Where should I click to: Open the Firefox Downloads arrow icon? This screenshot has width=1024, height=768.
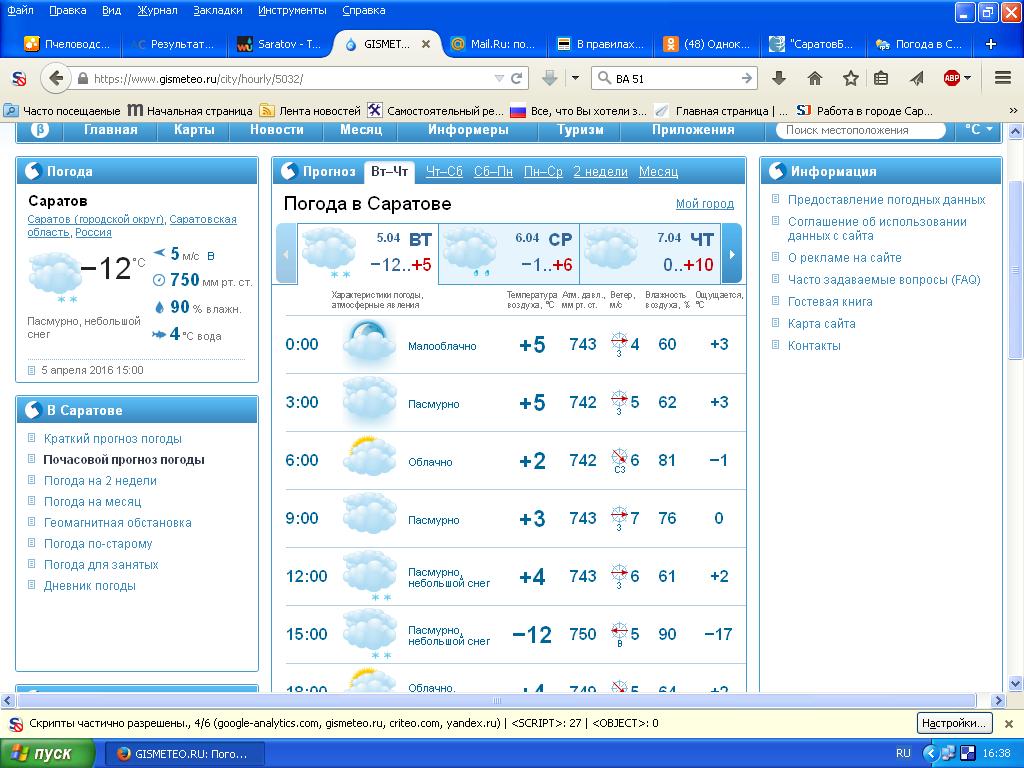point(779,78)
